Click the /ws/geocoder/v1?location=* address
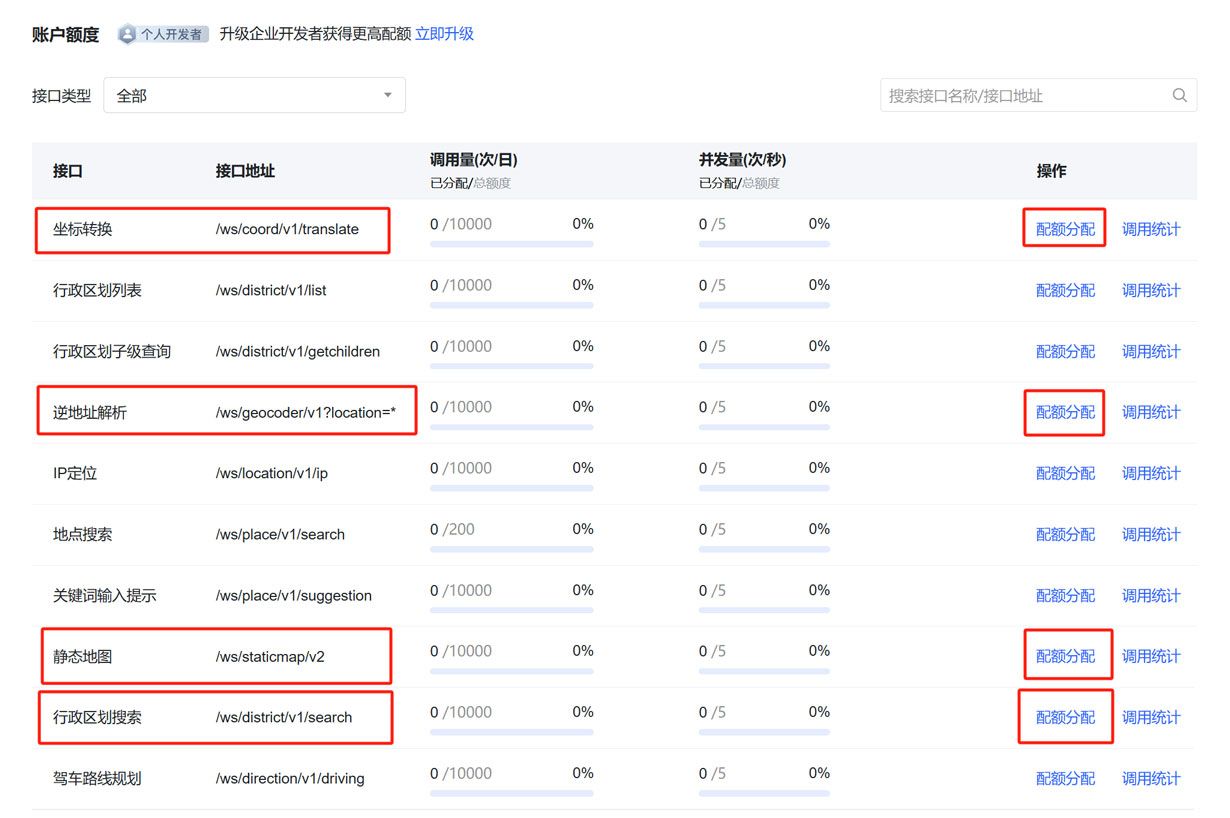 [306, 412]
